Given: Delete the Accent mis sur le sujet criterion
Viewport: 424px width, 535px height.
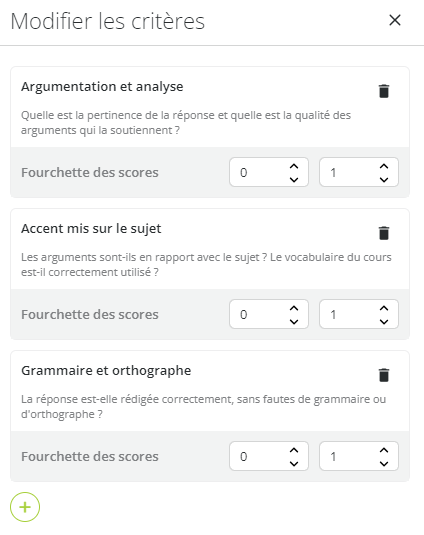Looking at the screenshot, I should tap(384, 233).
